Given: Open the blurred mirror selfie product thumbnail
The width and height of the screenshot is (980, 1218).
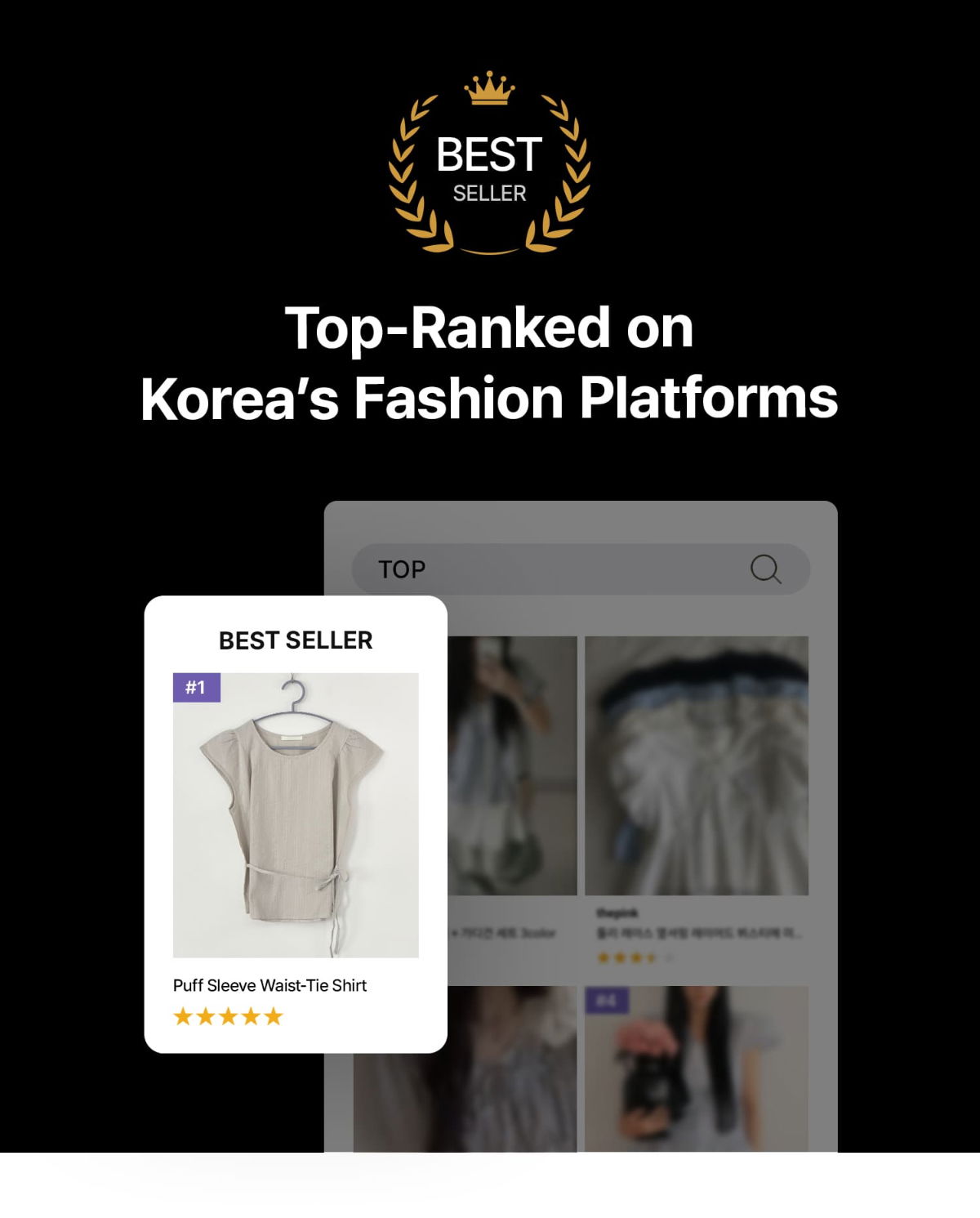Looking at the screenshot, I should tap(512, 765).
